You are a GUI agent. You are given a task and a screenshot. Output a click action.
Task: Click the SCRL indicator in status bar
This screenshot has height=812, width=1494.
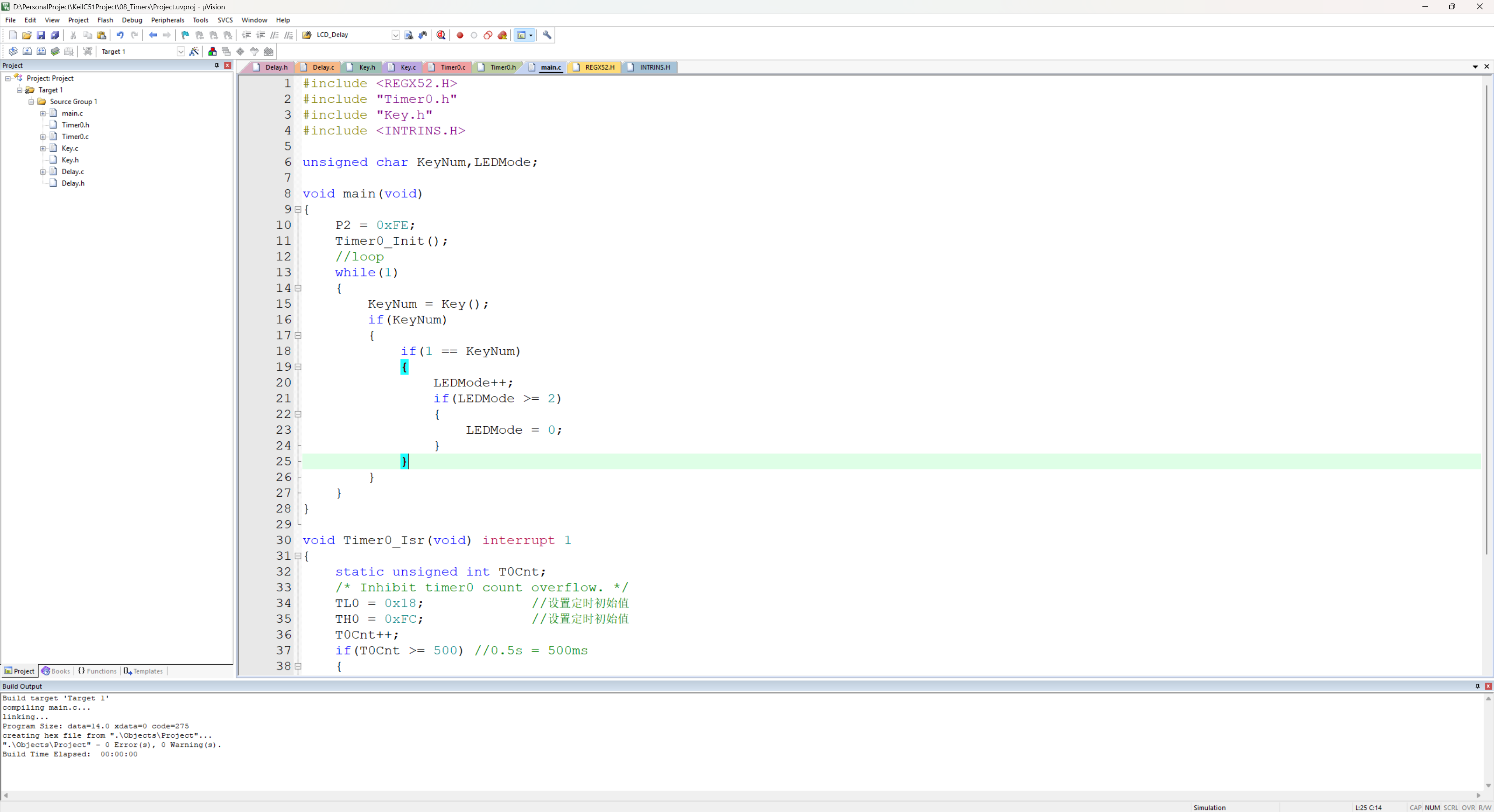coord(1450,807)
